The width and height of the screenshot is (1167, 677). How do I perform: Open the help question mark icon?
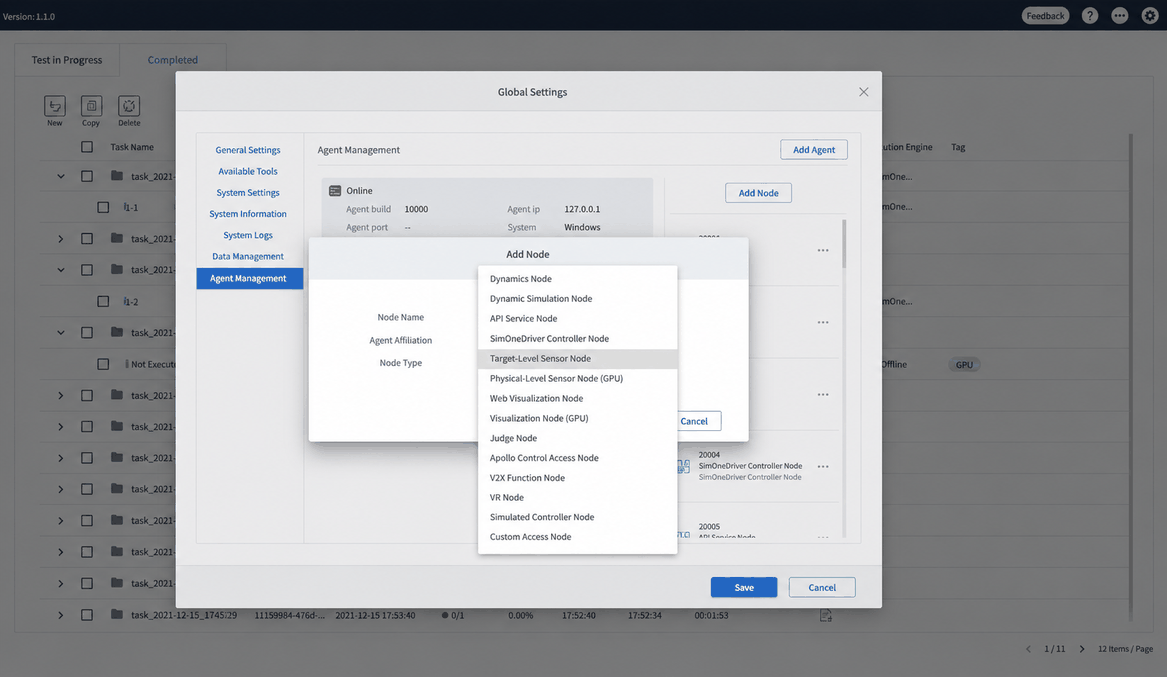coord(1090,16)
